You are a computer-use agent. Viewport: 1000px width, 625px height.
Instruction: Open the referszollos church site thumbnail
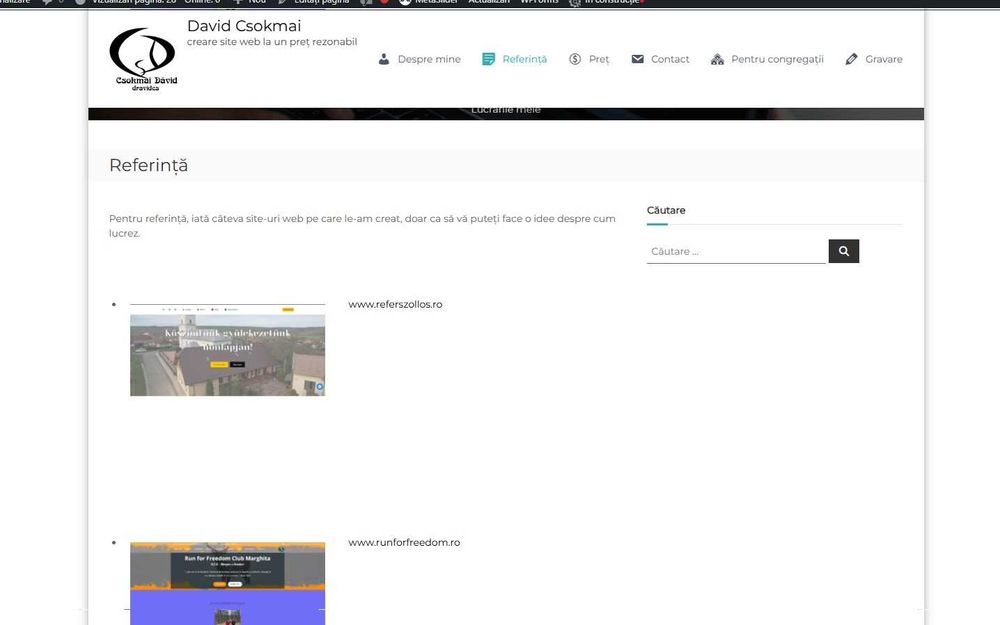coord(228,349)
